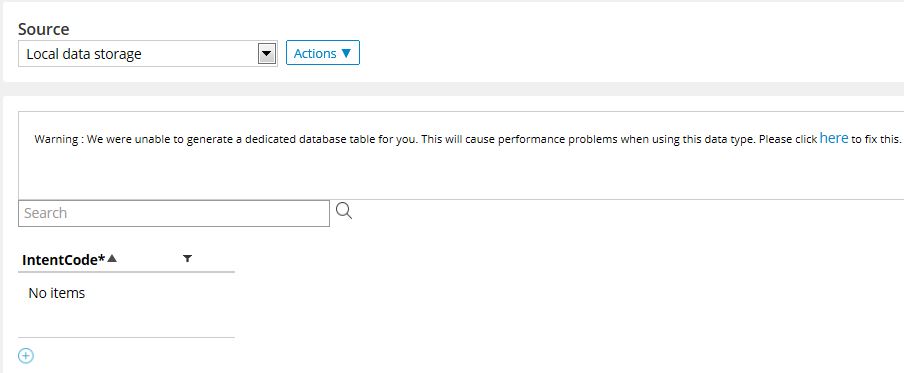Screen dimensions: 904x373
Task: Click the Actions button label
Action: pos(315,53)
